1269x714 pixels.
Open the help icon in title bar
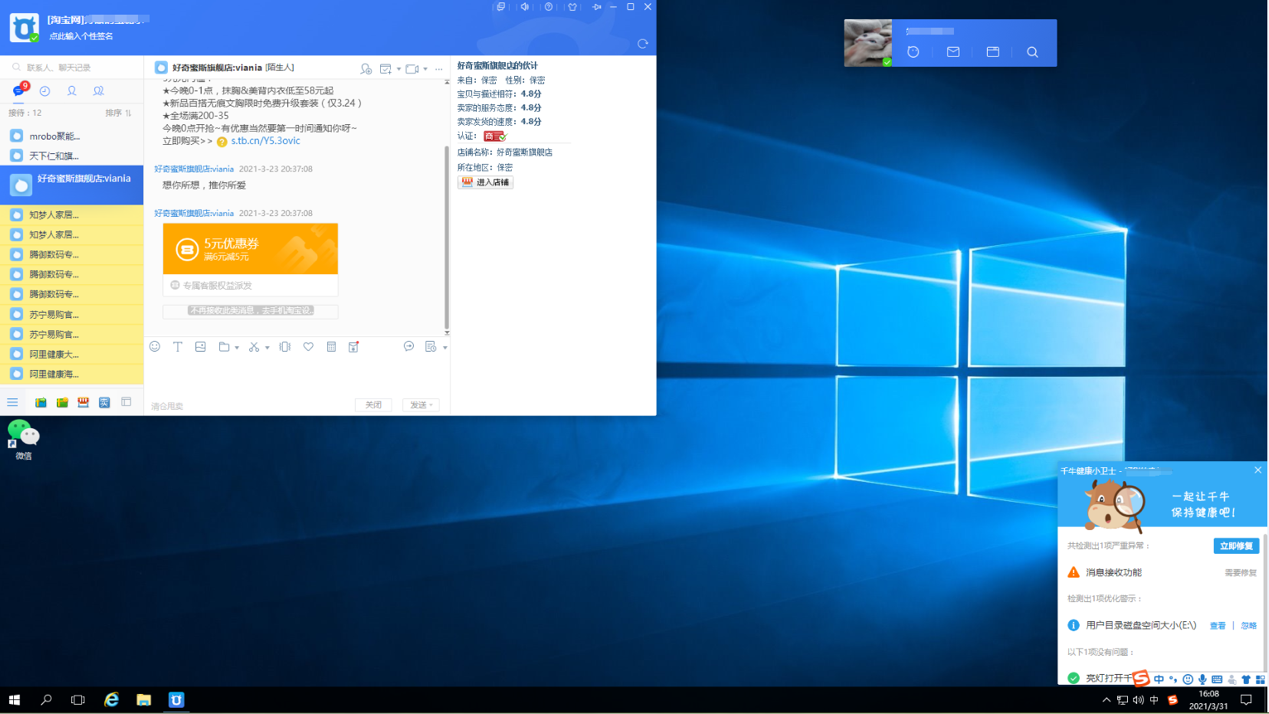(549, 7)
